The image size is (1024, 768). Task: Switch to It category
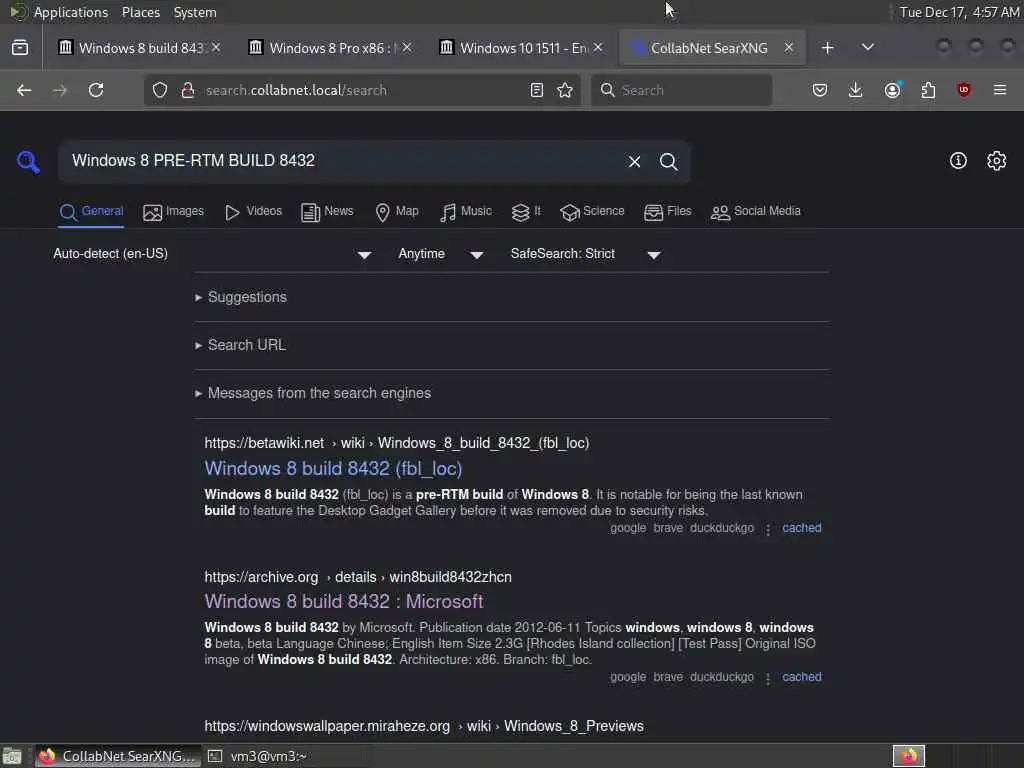click(526, 212)
